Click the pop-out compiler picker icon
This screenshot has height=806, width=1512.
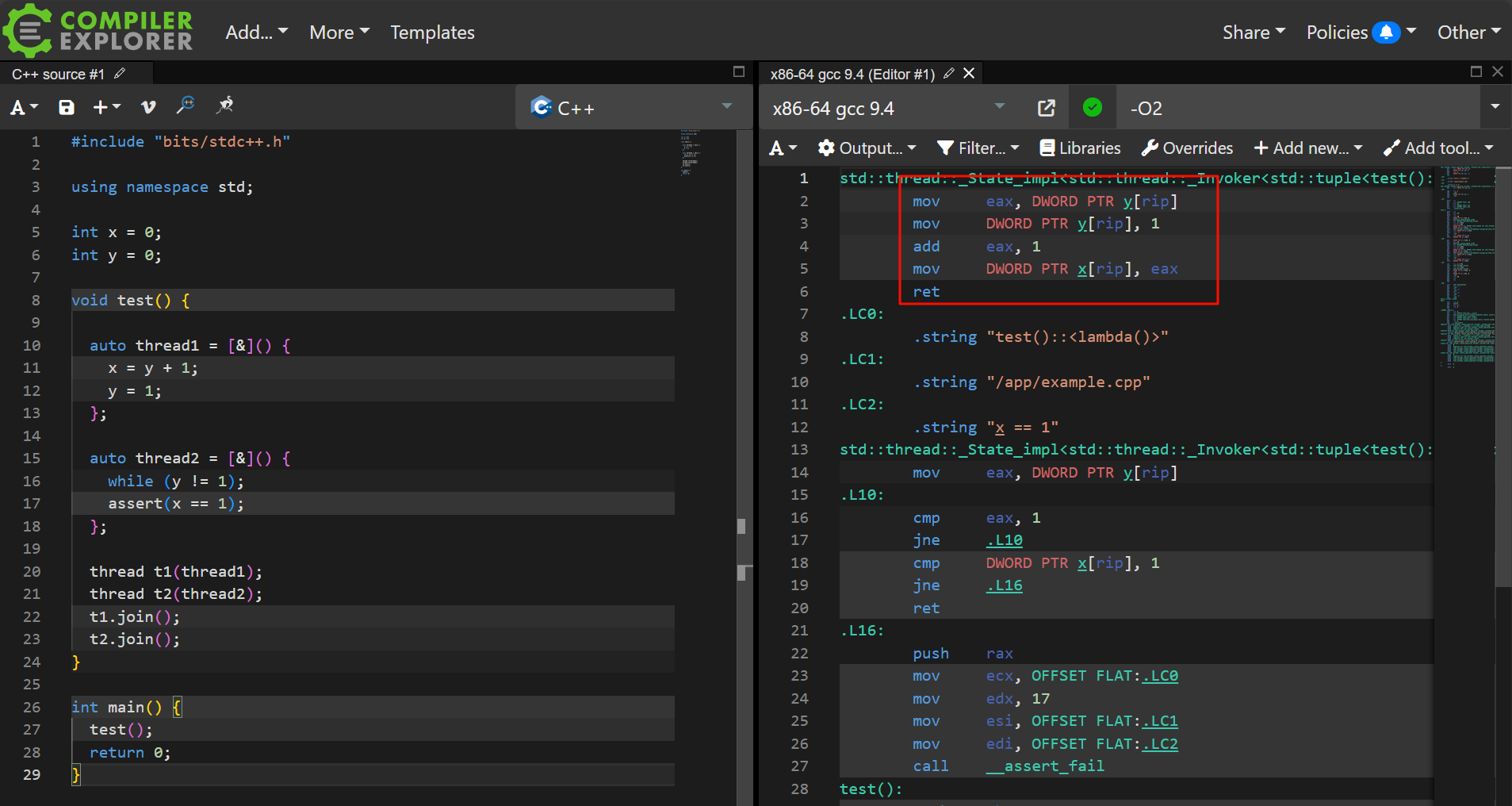pyautogui.click(x=1047, y=108)
